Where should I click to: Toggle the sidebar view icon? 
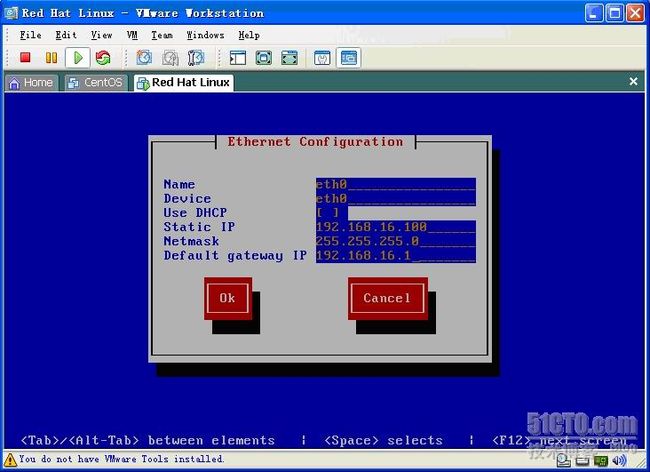(238, 58)
